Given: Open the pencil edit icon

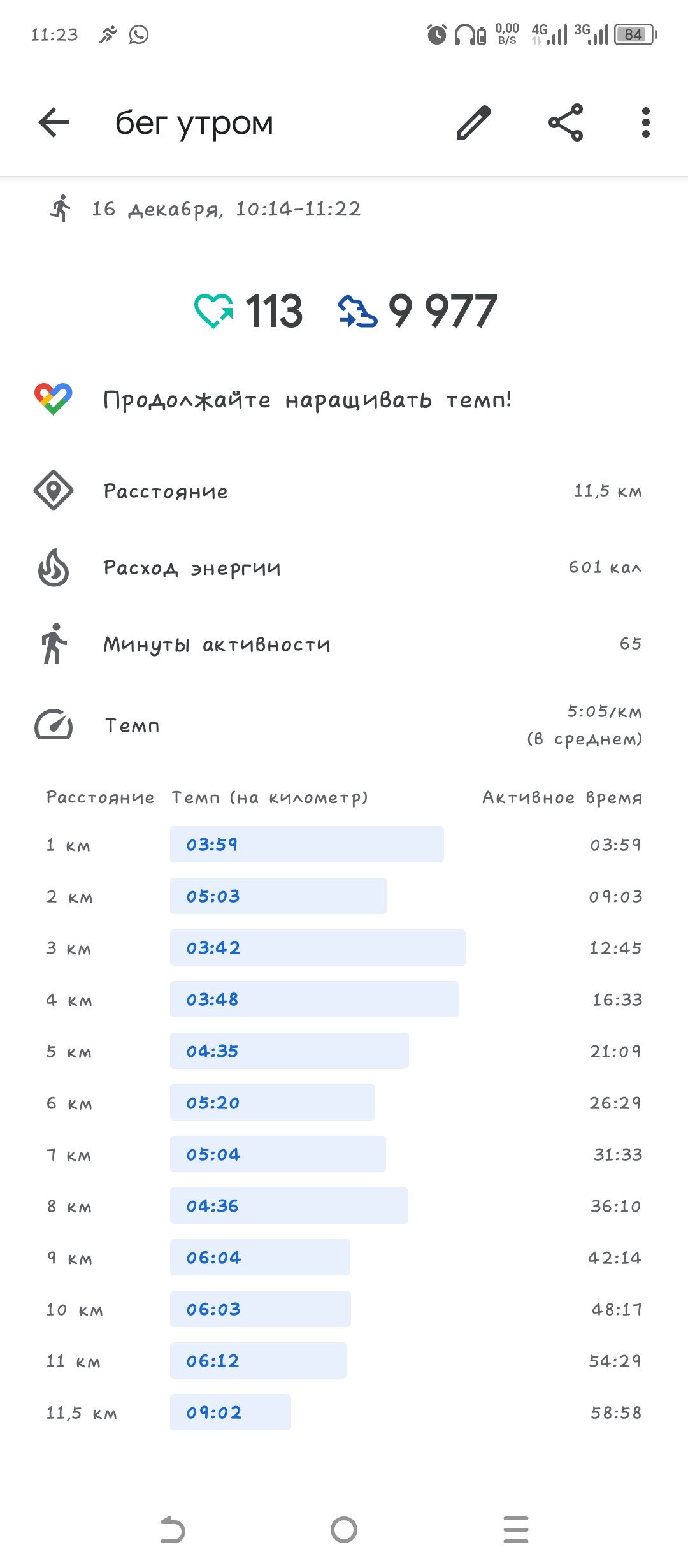Looking at the screenshot, I should (474, 122).
